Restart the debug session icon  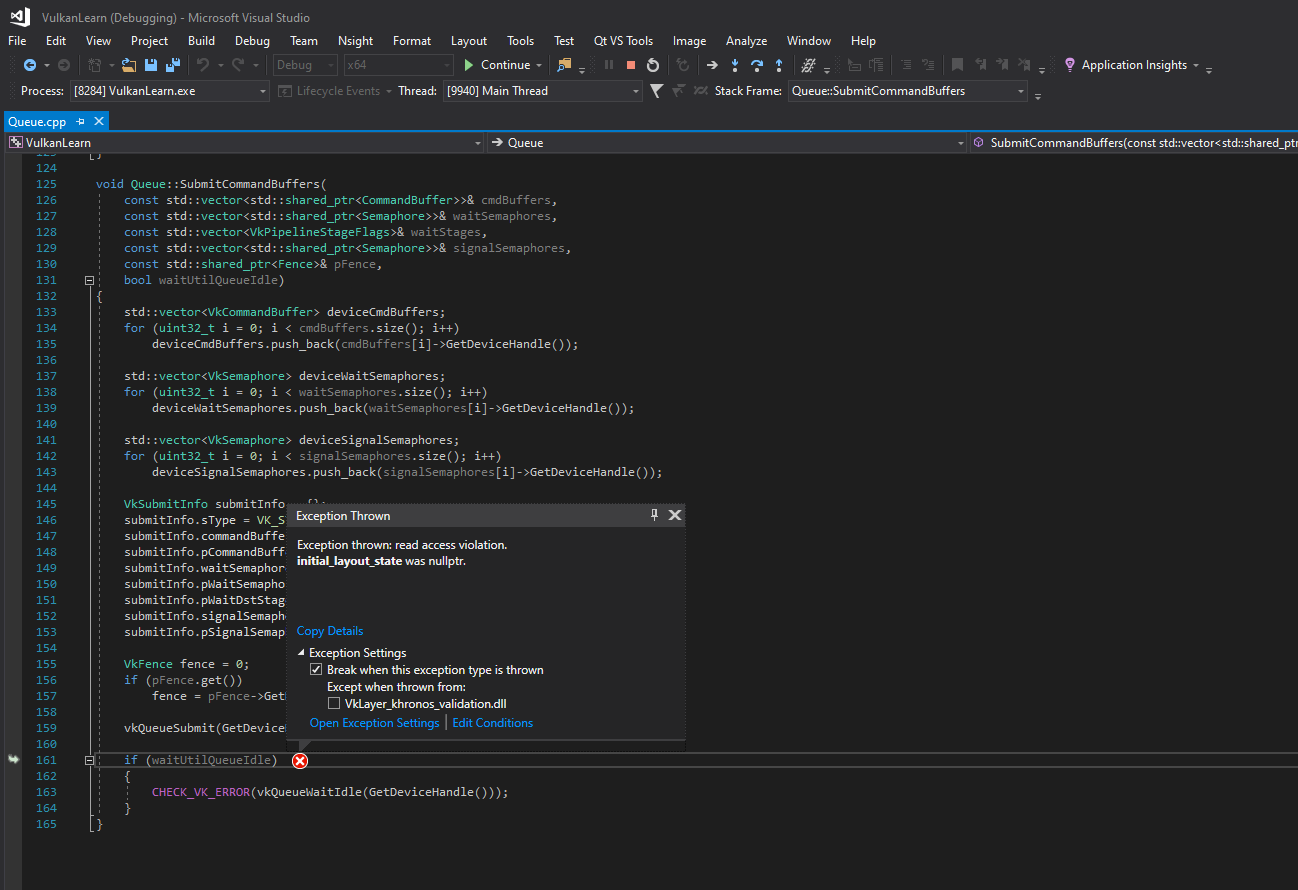click(x=653, y=65)
